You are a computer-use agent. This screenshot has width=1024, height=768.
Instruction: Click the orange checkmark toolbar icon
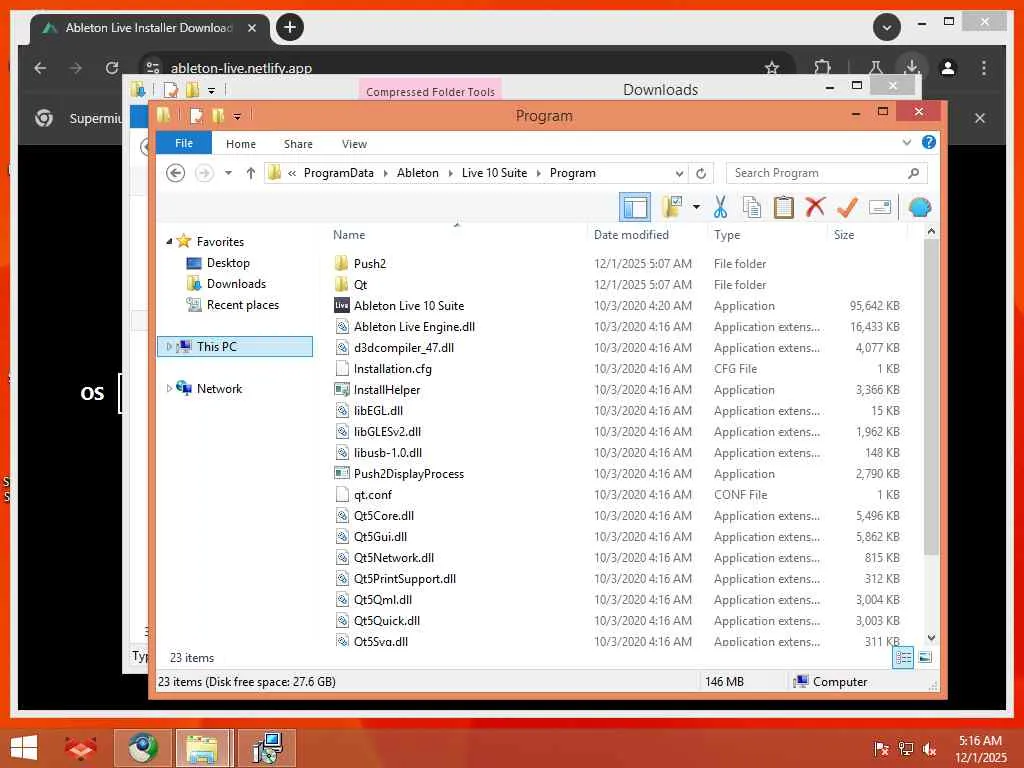847,208
